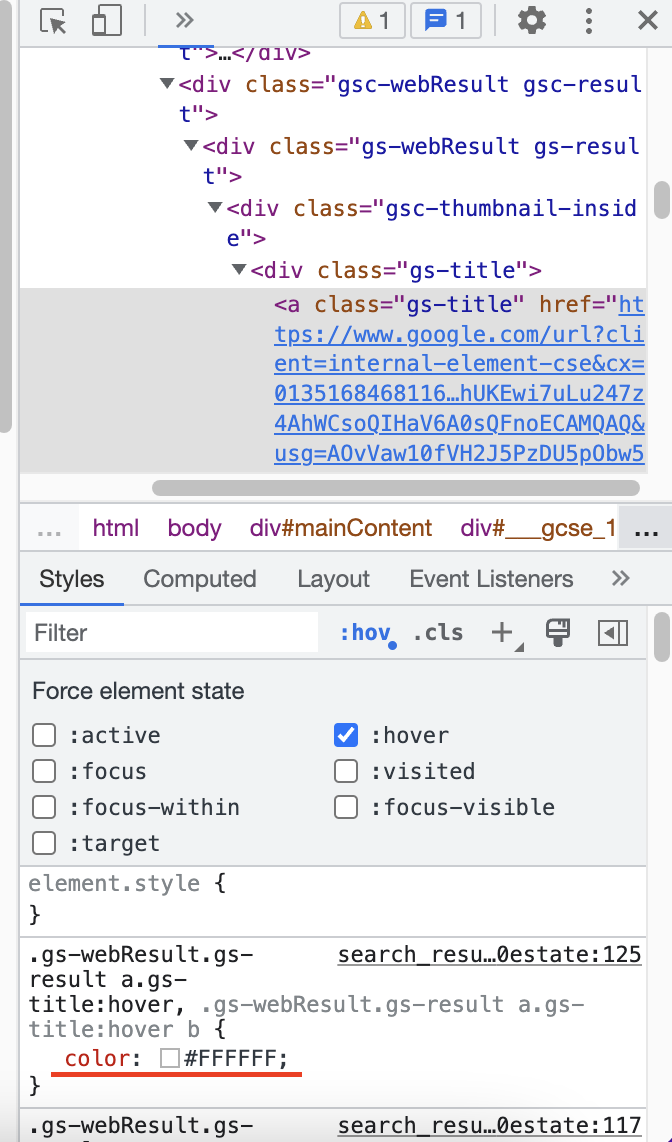Switch to the Computed tab
Viewport: 672px width, 1142px height.
pos(199,578)
